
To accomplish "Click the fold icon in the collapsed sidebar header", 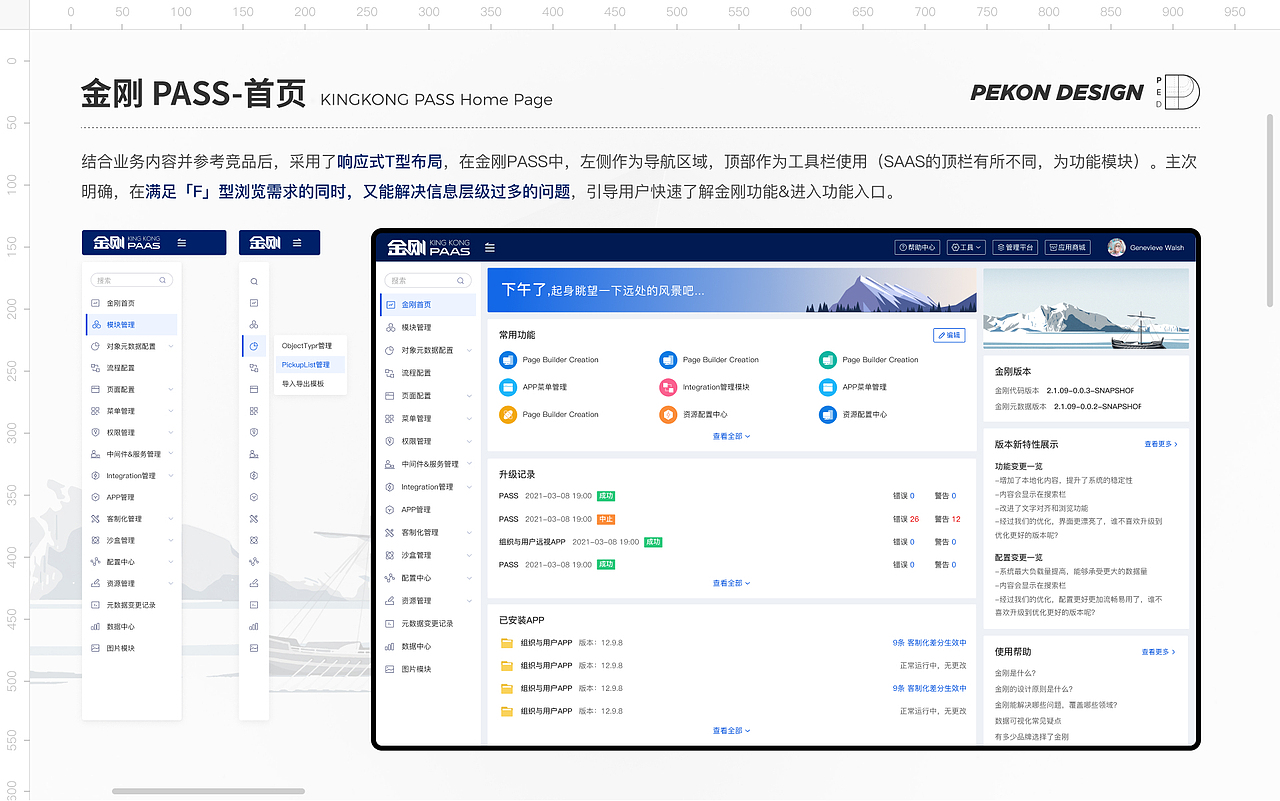I will click(x=299, y=242).
